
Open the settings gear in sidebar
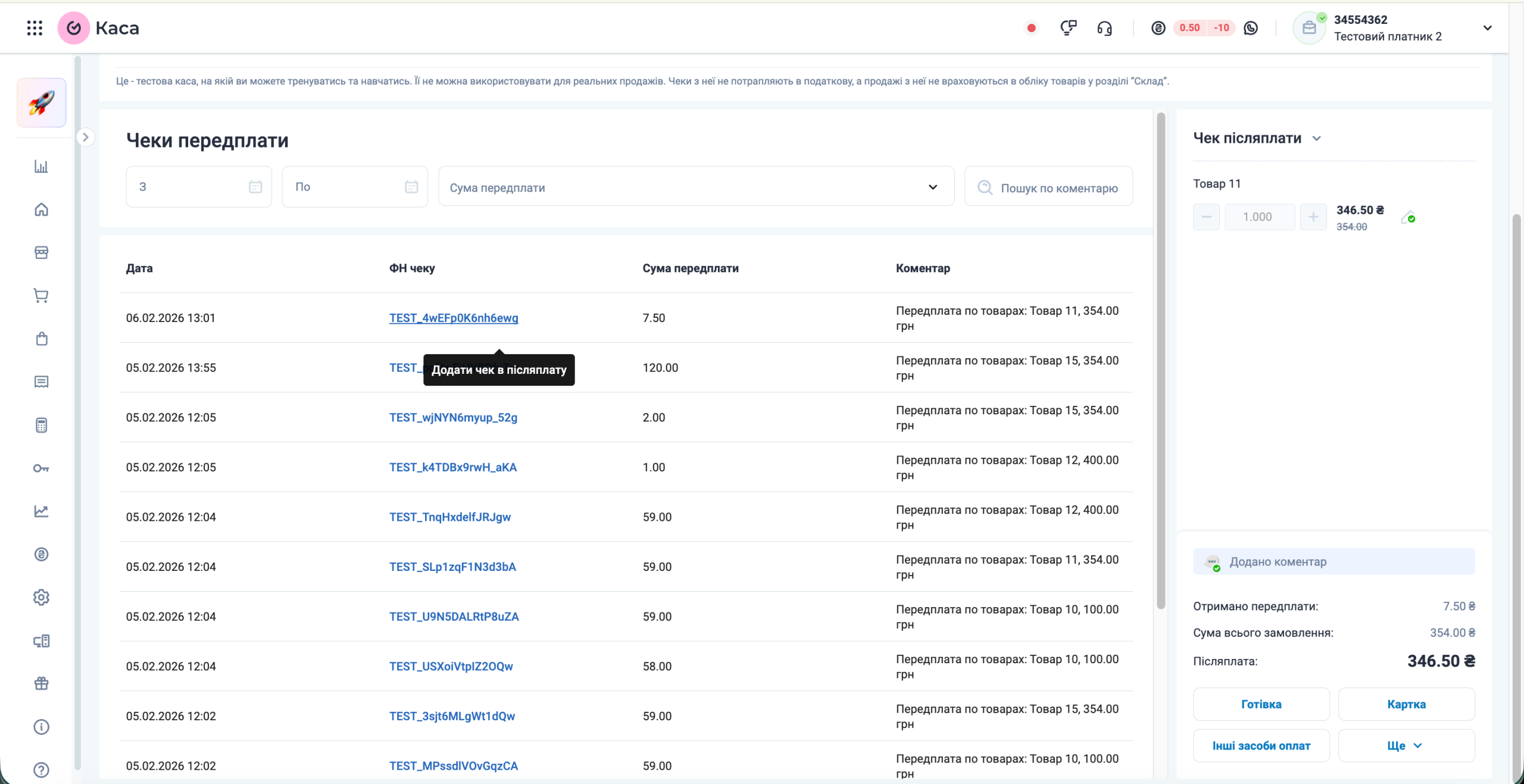point(41,597)
